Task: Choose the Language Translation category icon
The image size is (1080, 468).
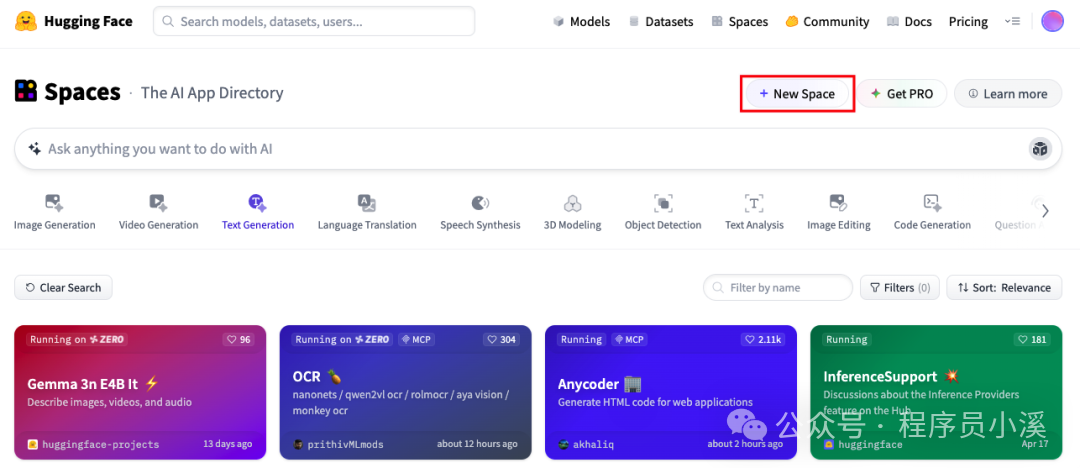Action: pyautogui.click(x=367, y=203)
